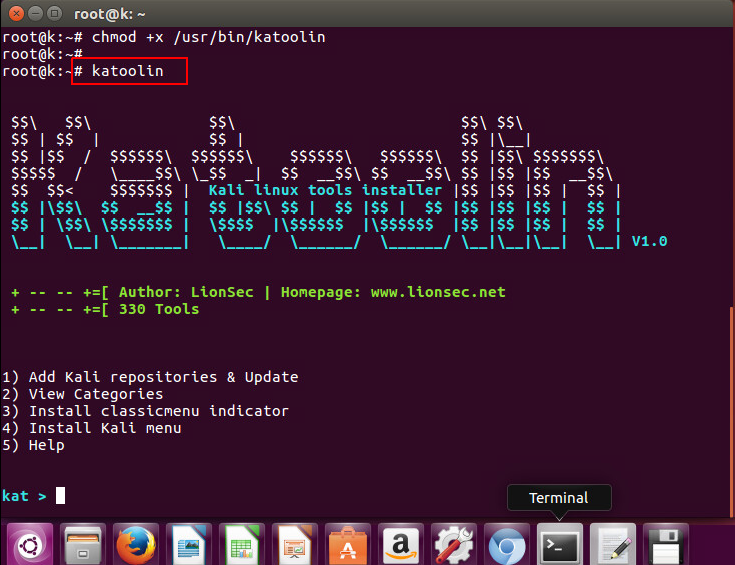Click 'Install Kali menu' option text

tap(105, 428)
